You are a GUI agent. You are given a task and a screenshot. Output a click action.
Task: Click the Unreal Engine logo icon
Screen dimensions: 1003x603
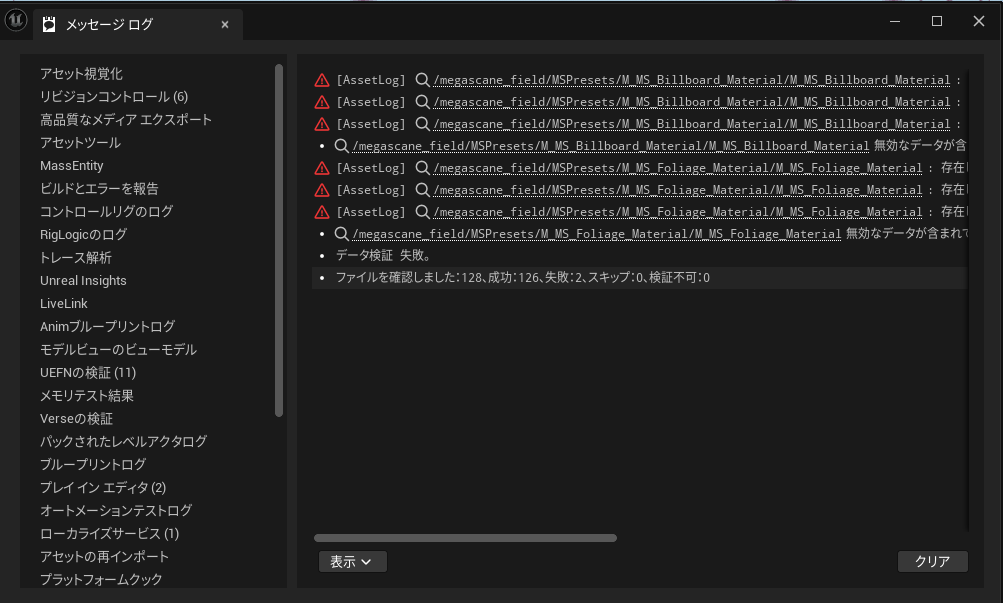[x=15, y=20]
